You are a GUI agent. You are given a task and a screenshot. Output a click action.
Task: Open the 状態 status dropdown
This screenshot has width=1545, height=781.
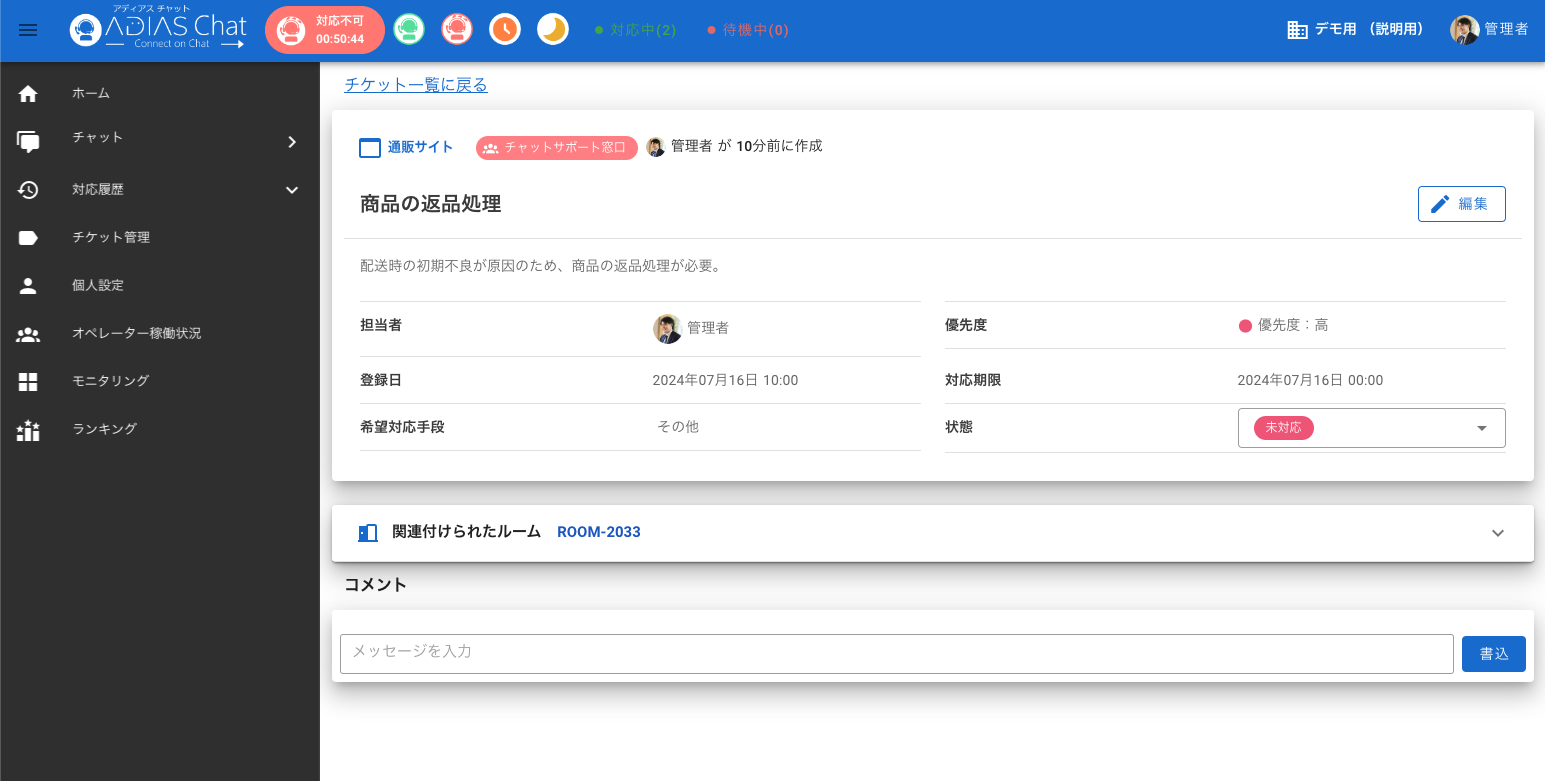click(x=1371, y=428)
